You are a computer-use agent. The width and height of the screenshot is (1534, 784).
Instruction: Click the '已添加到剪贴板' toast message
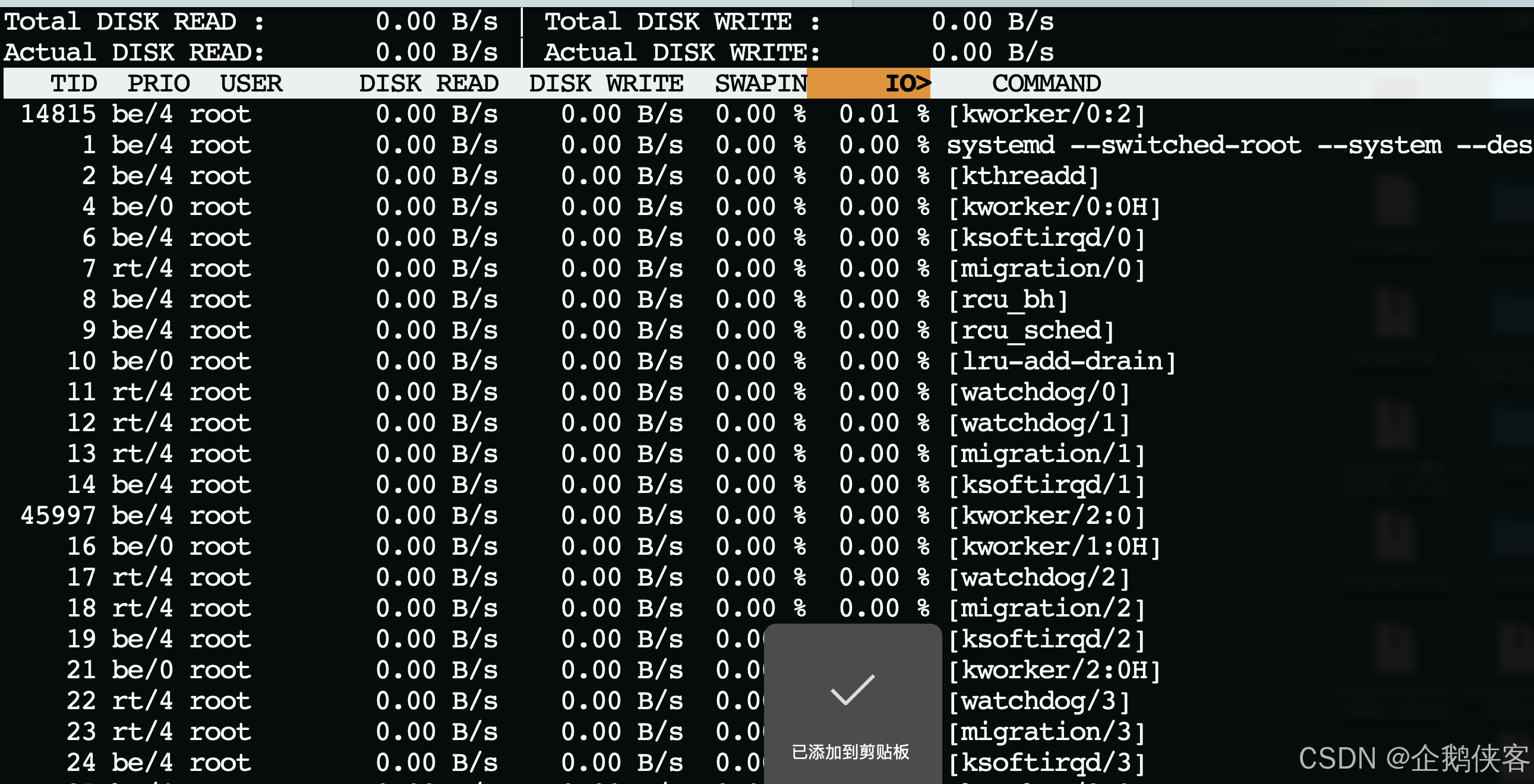click(850, 752)
